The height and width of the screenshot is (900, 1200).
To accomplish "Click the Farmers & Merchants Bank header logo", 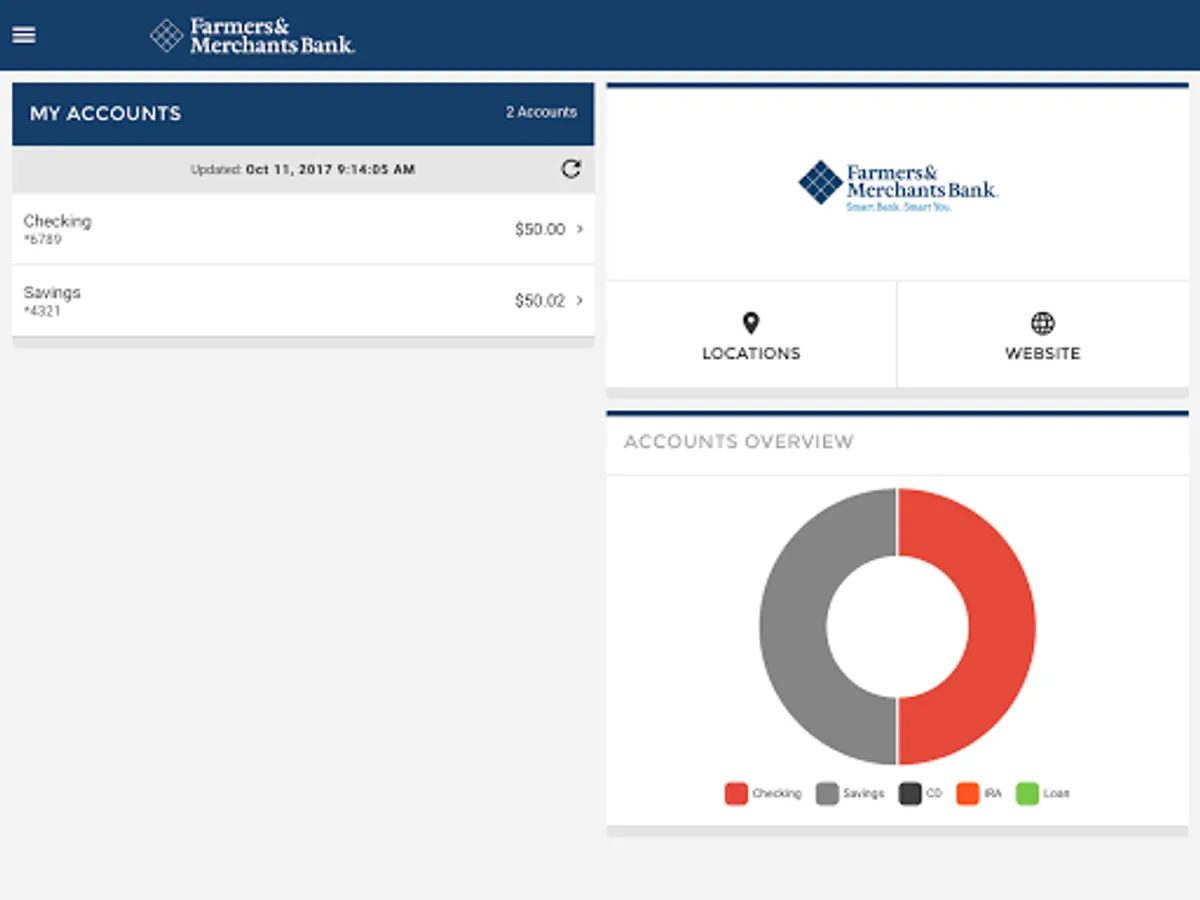I will click(252, 35).
